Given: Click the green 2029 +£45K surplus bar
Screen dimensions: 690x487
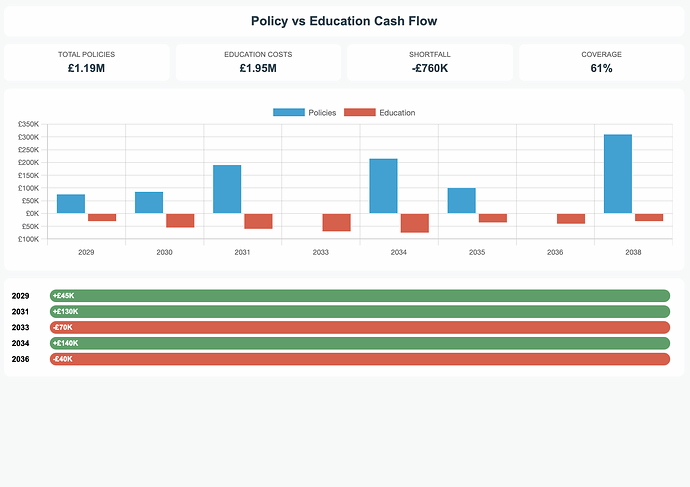Looking at the screenshot, I should (360, 296).
